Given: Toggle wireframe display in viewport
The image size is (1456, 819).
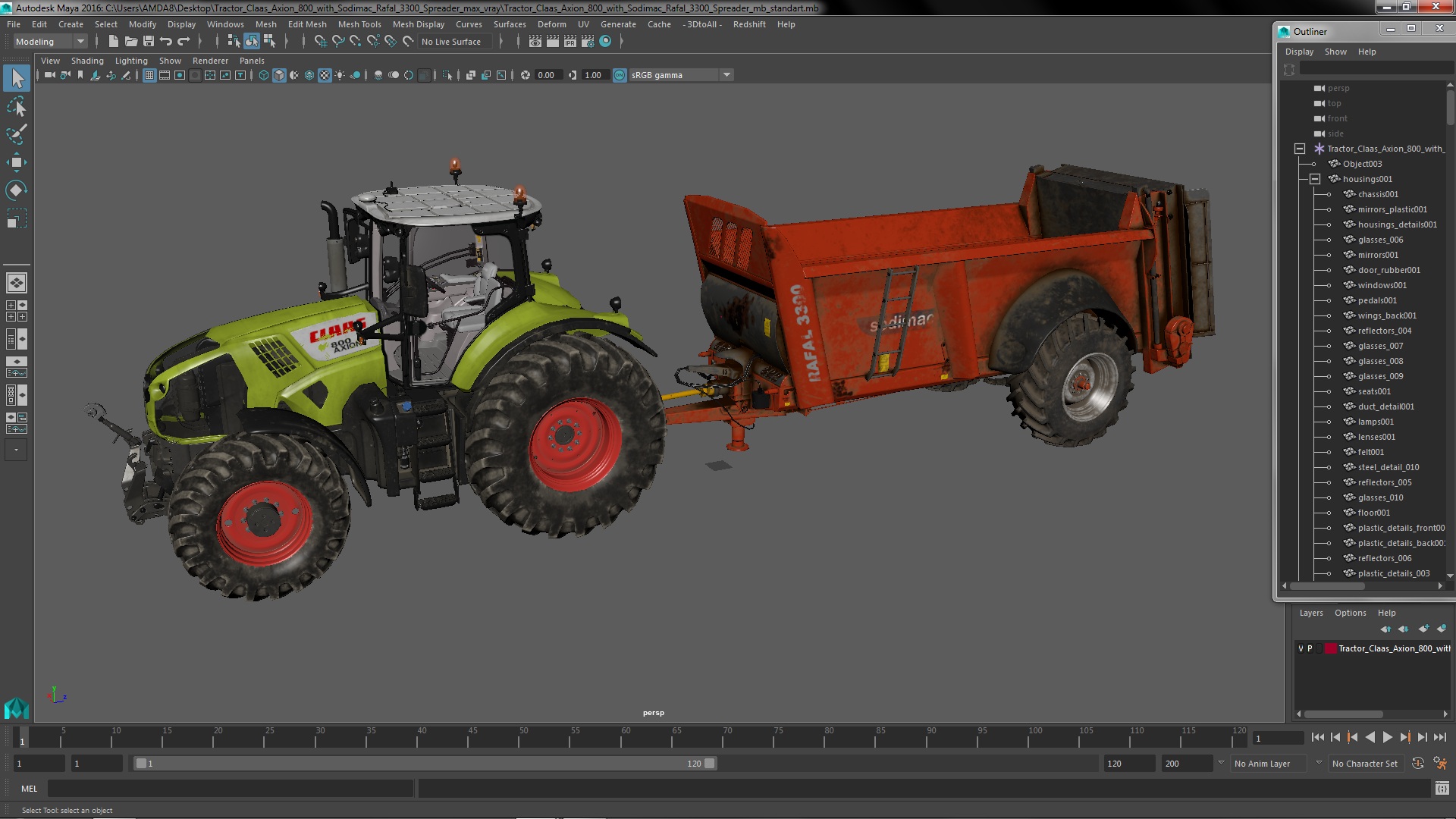Looking at the screenshot, I should click(264, 75).
